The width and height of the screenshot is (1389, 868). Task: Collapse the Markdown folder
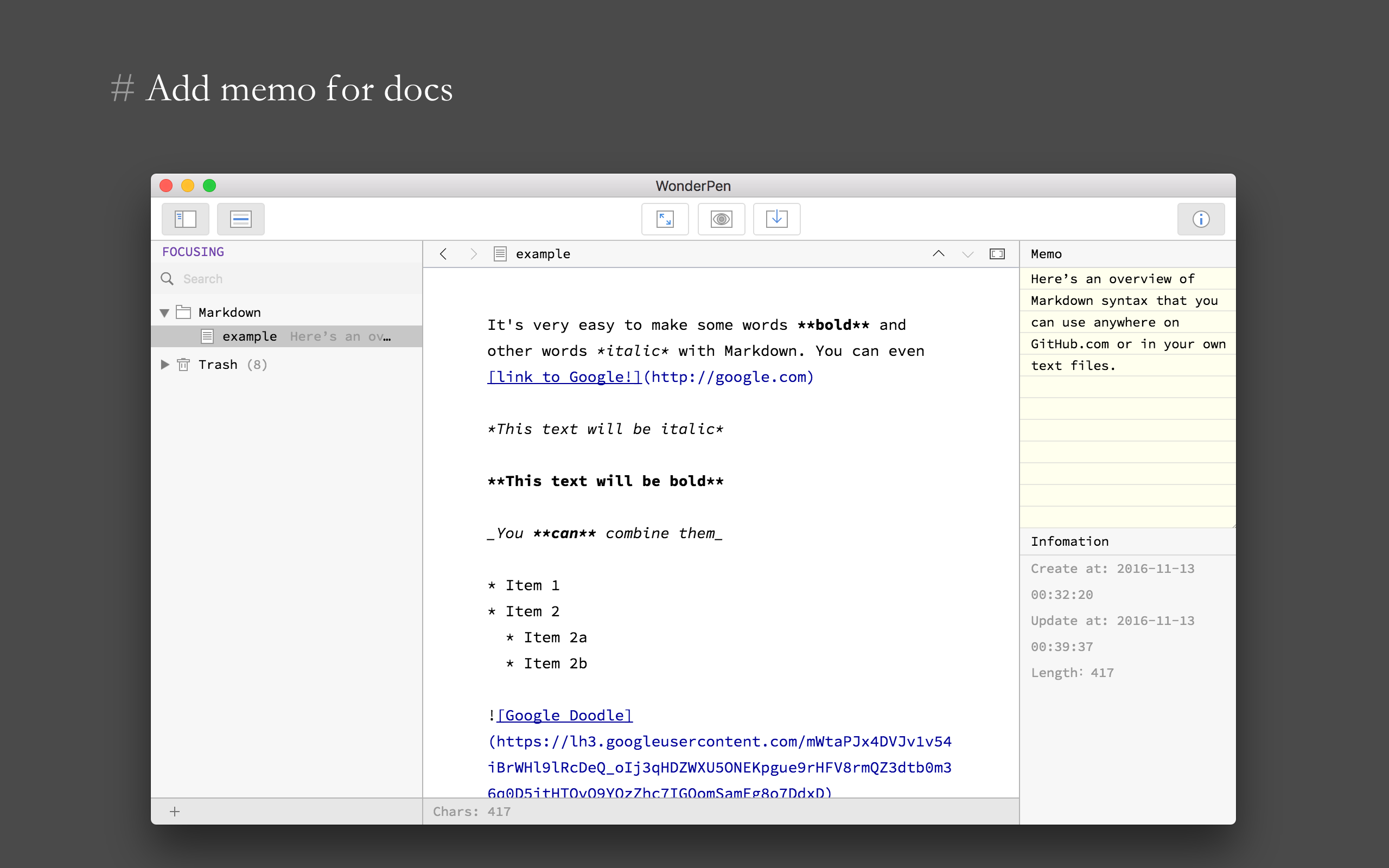(164, 312)
